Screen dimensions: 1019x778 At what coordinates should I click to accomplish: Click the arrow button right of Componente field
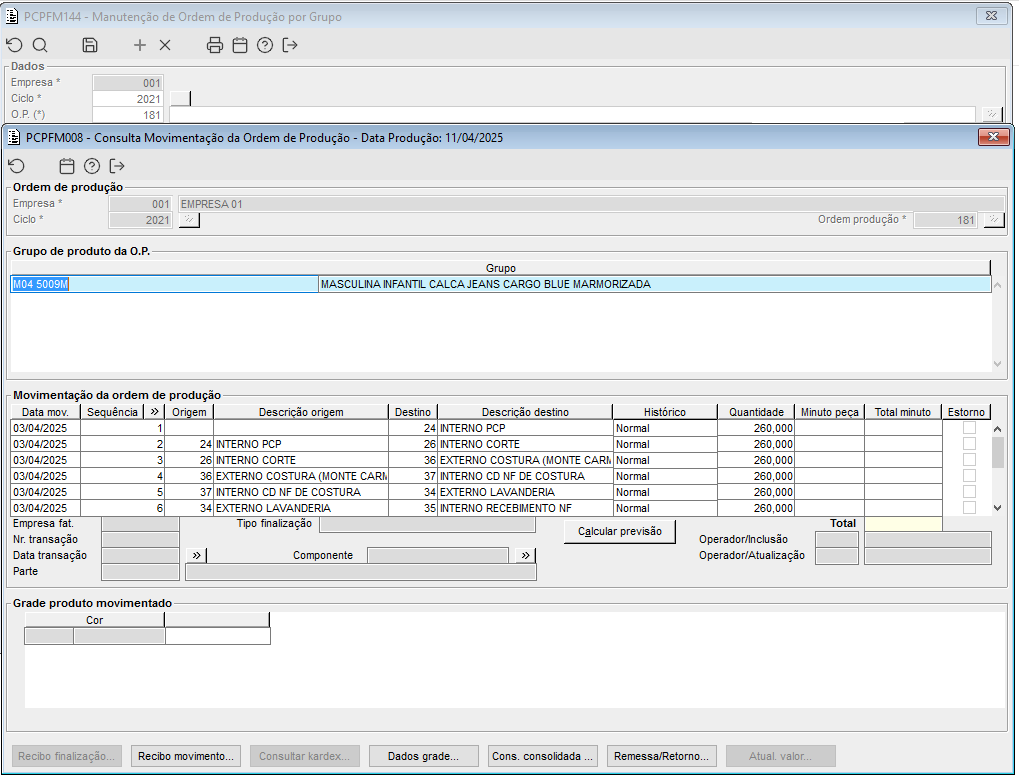[x=526, y=556]
